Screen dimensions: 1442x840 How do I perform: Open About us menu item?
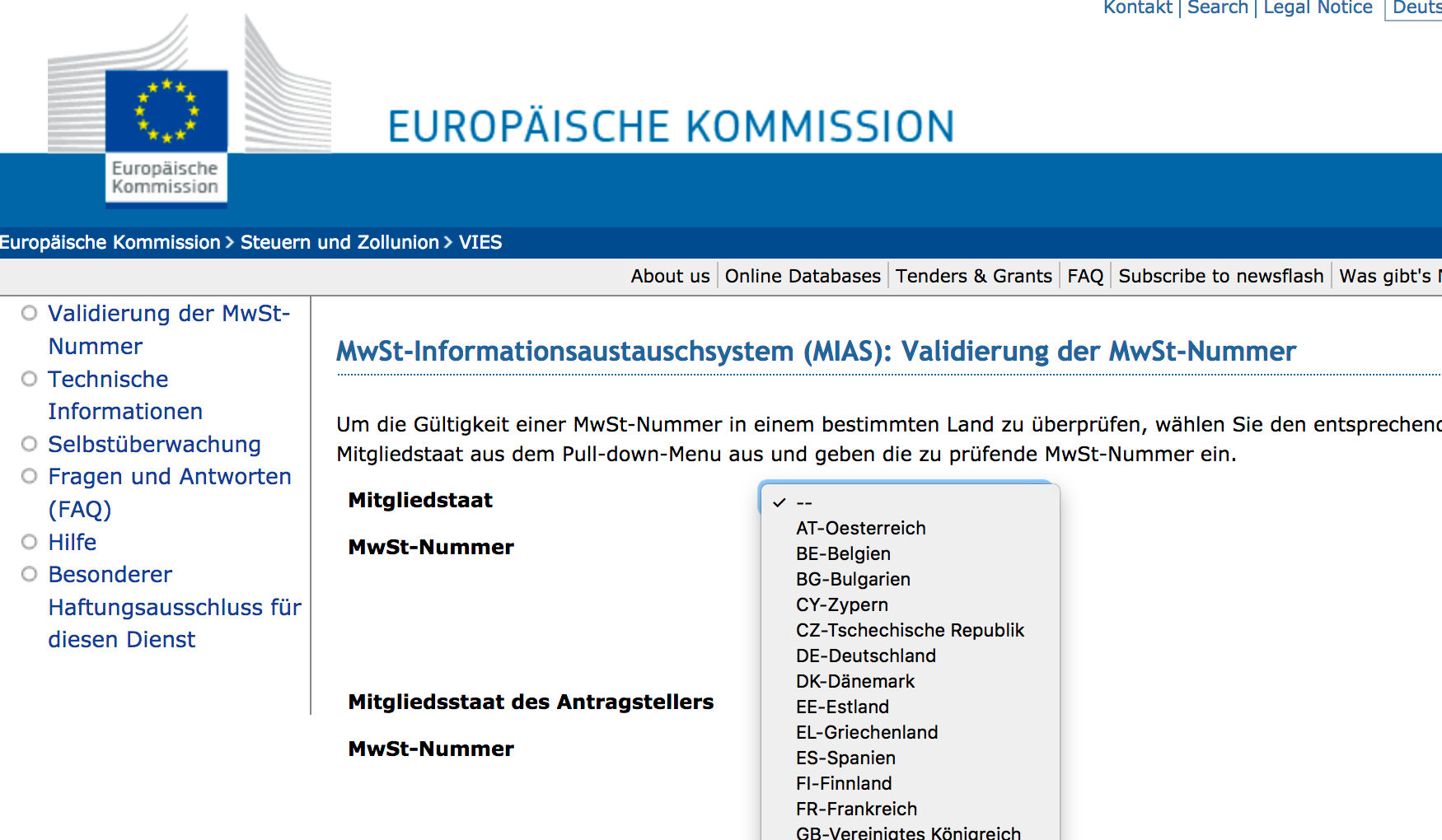pyautogui.click(x=670, y=276)
